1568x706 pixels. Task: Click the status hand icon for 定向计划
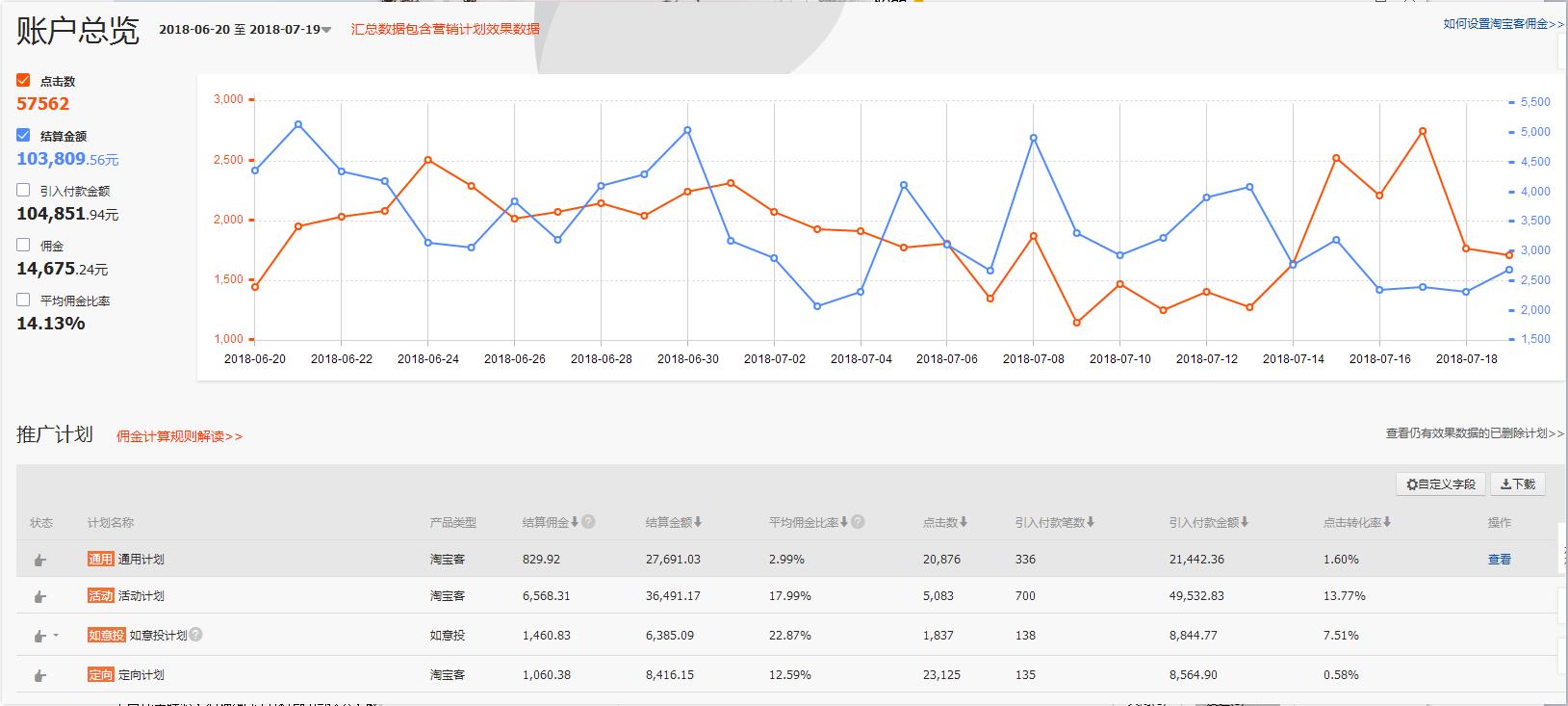(x=39, y=675)
